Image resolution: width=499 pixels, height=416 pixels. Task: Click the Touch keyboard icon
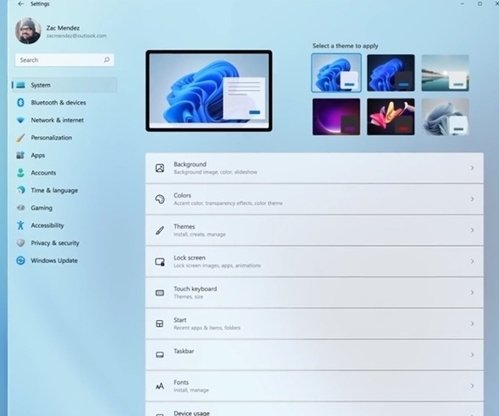160,293
